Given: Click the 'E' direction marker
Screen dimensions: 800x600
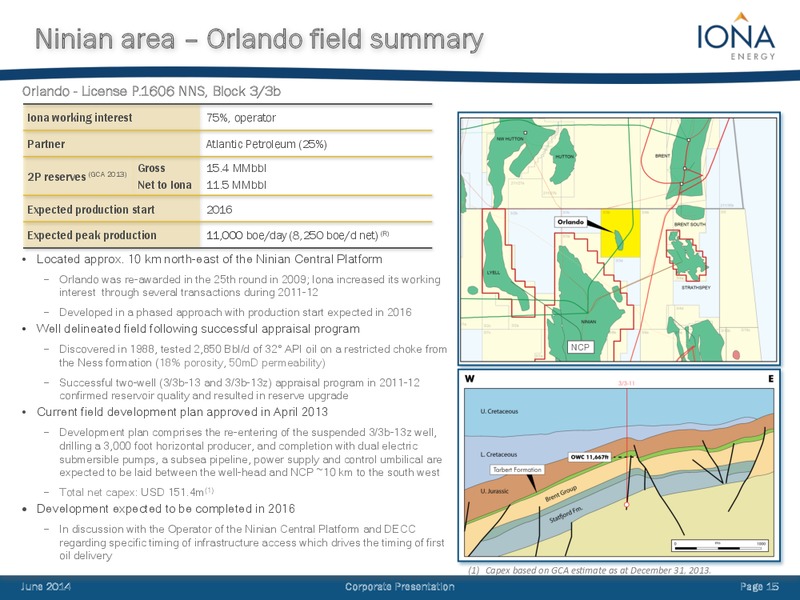Looking at the screenshot, I should tap(770, 379).
